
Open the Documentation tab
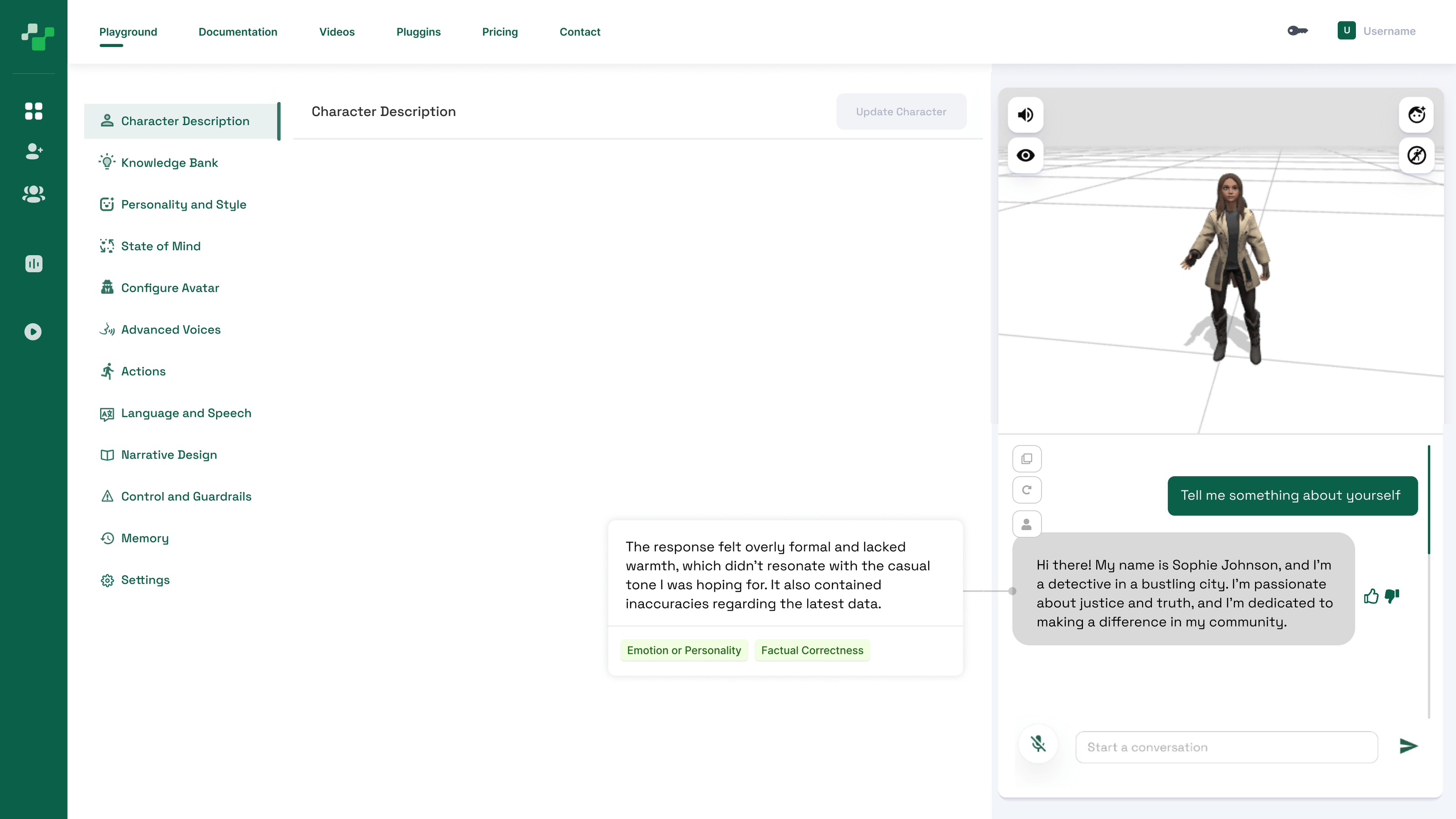[x=238, y=32]
